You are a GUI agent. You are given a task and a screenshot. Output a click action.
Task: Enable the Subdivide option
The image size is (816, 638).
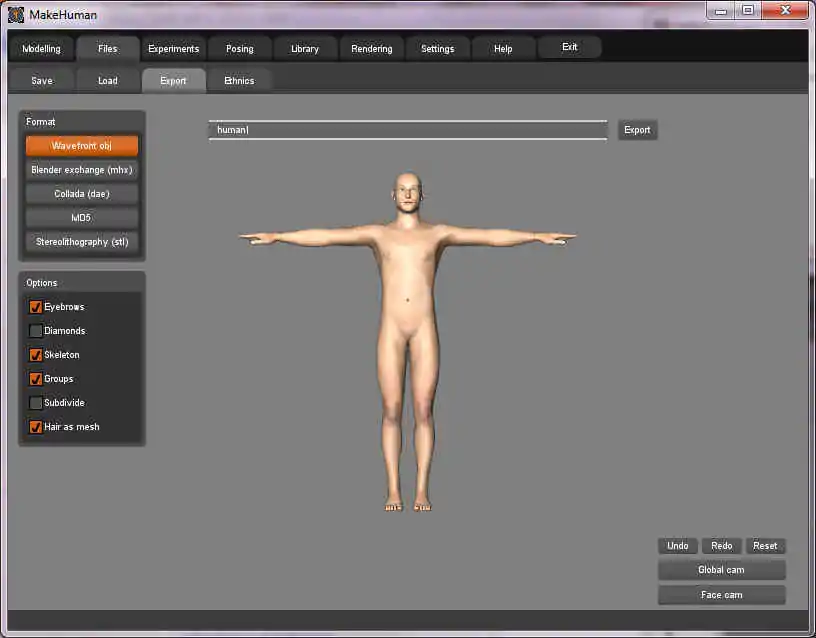pyautogui.click(x=36, y=403)
